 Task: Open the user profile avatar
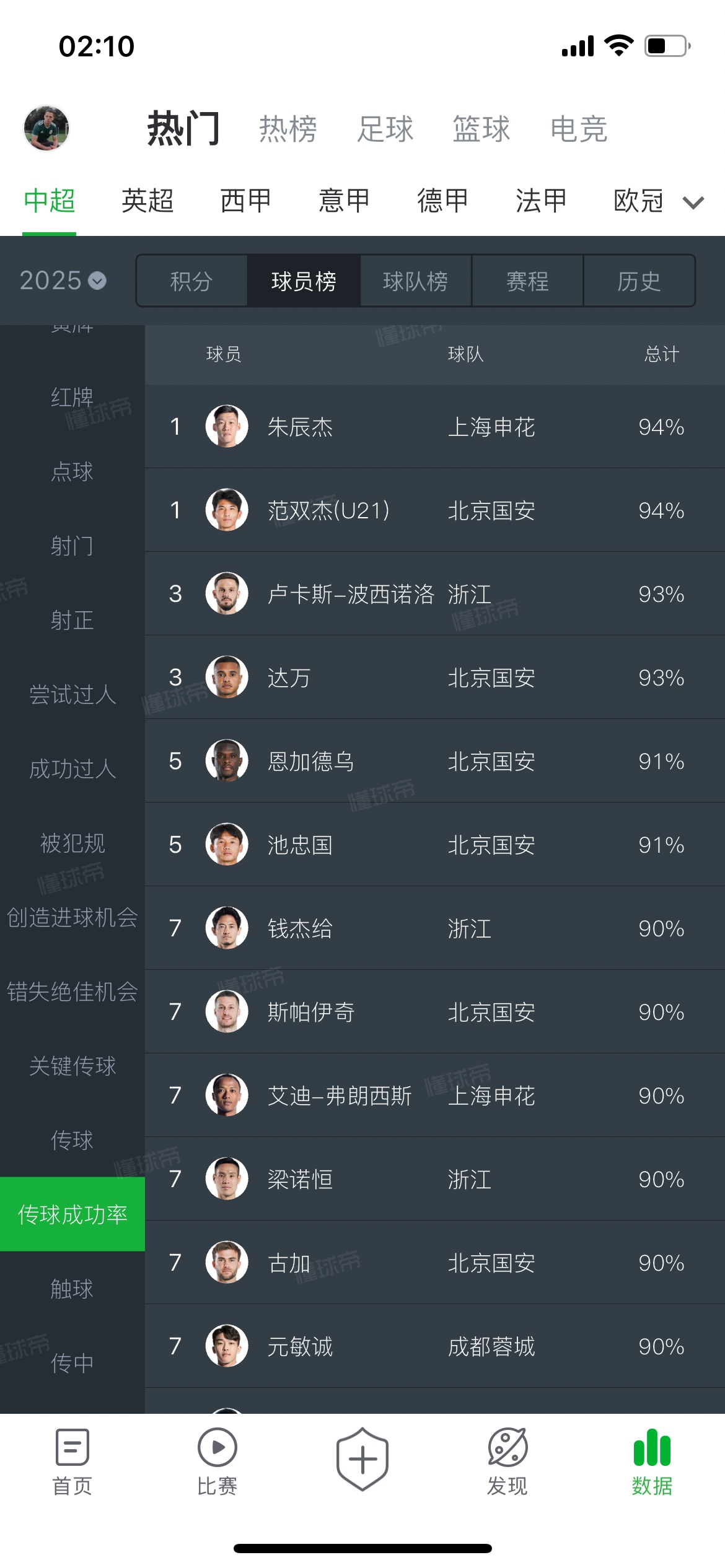click(x=46, y=128)
